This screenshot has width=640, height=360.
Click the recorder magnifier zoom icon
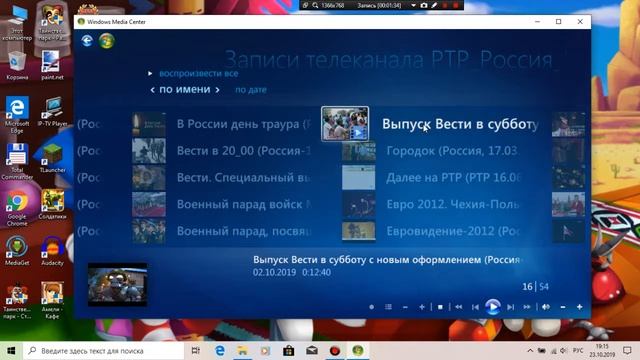315,5
